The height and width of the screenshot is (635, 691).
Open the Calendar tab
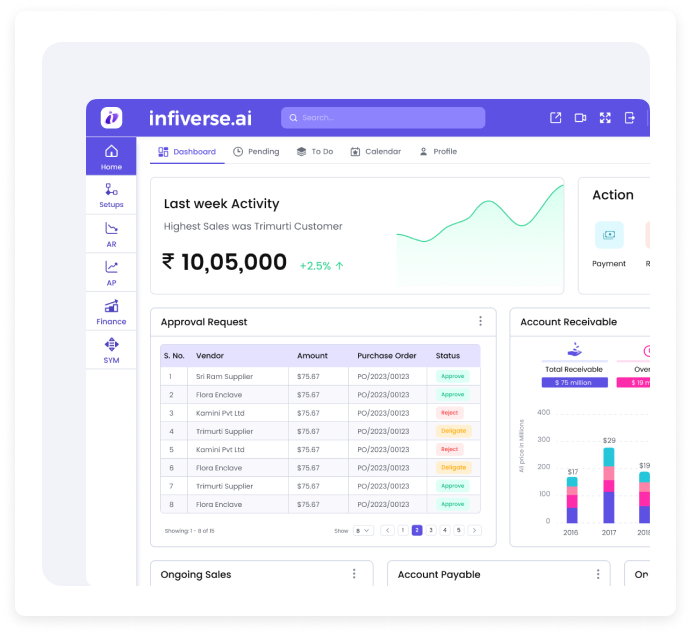(375, 152)
